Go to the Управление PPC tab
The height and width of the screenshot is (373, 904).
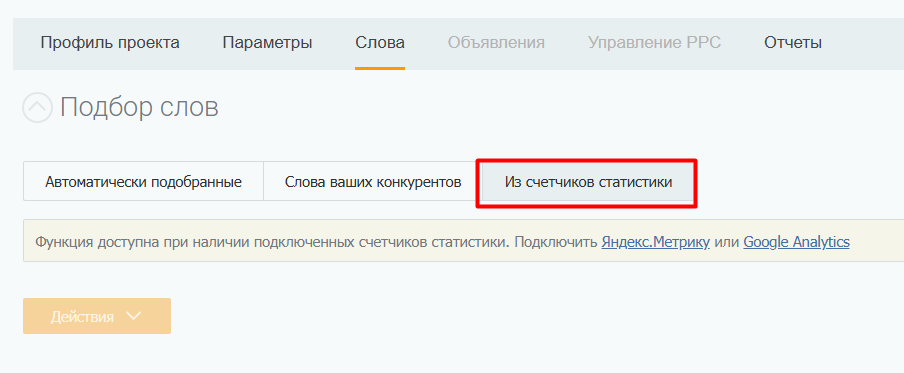[654, 43]
